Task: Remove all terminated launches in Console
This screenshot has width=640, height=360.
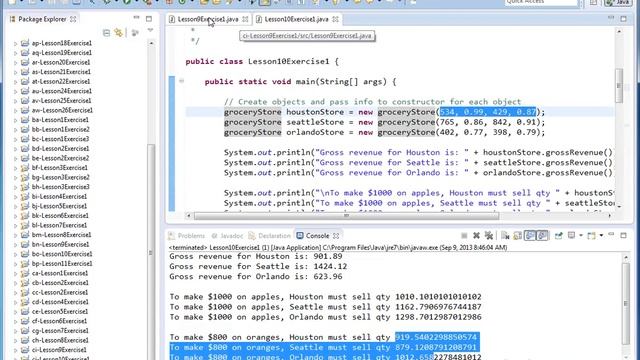Action: point(489,236)
